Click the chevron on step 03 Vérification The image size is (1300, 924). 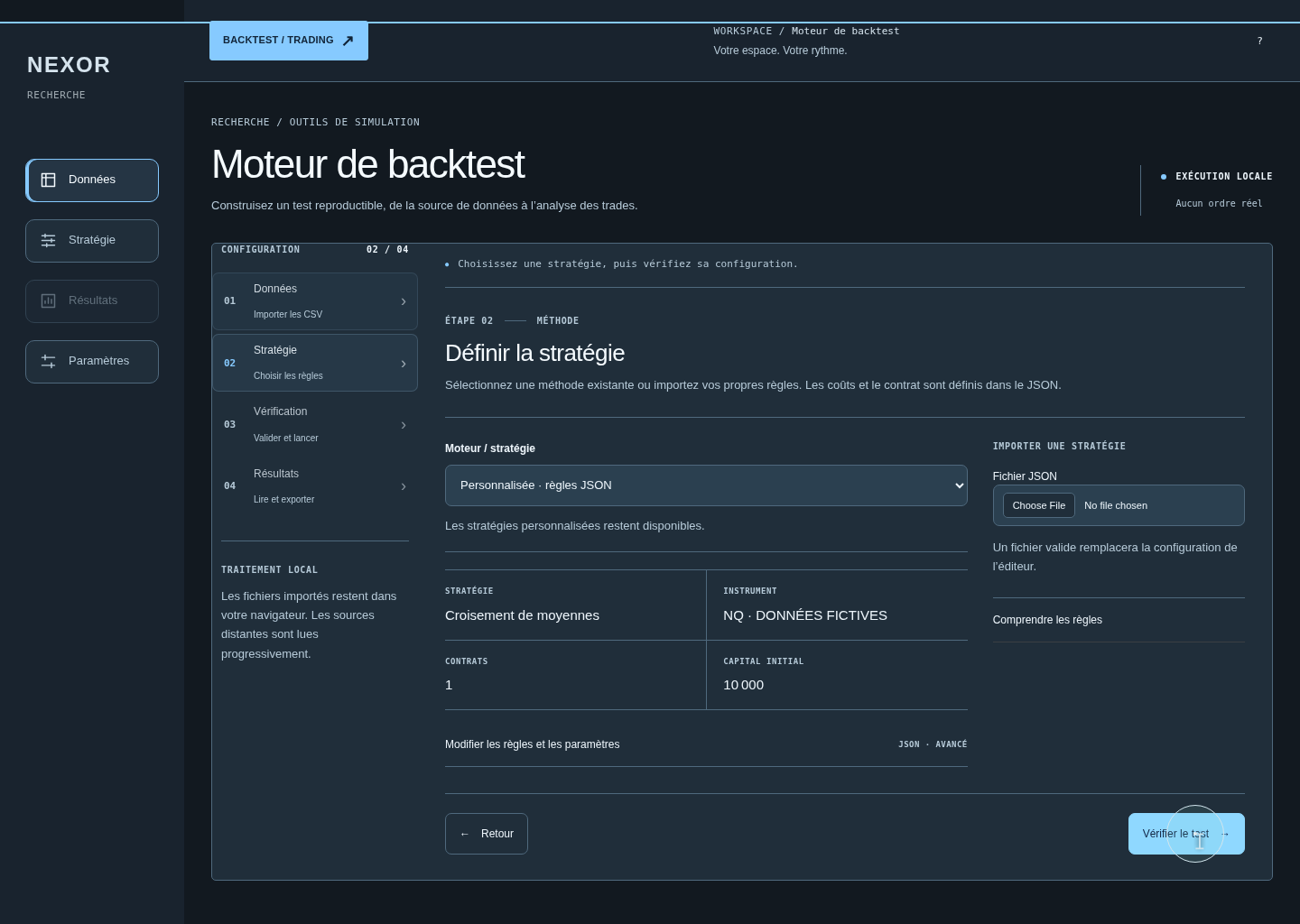(404, 425)
